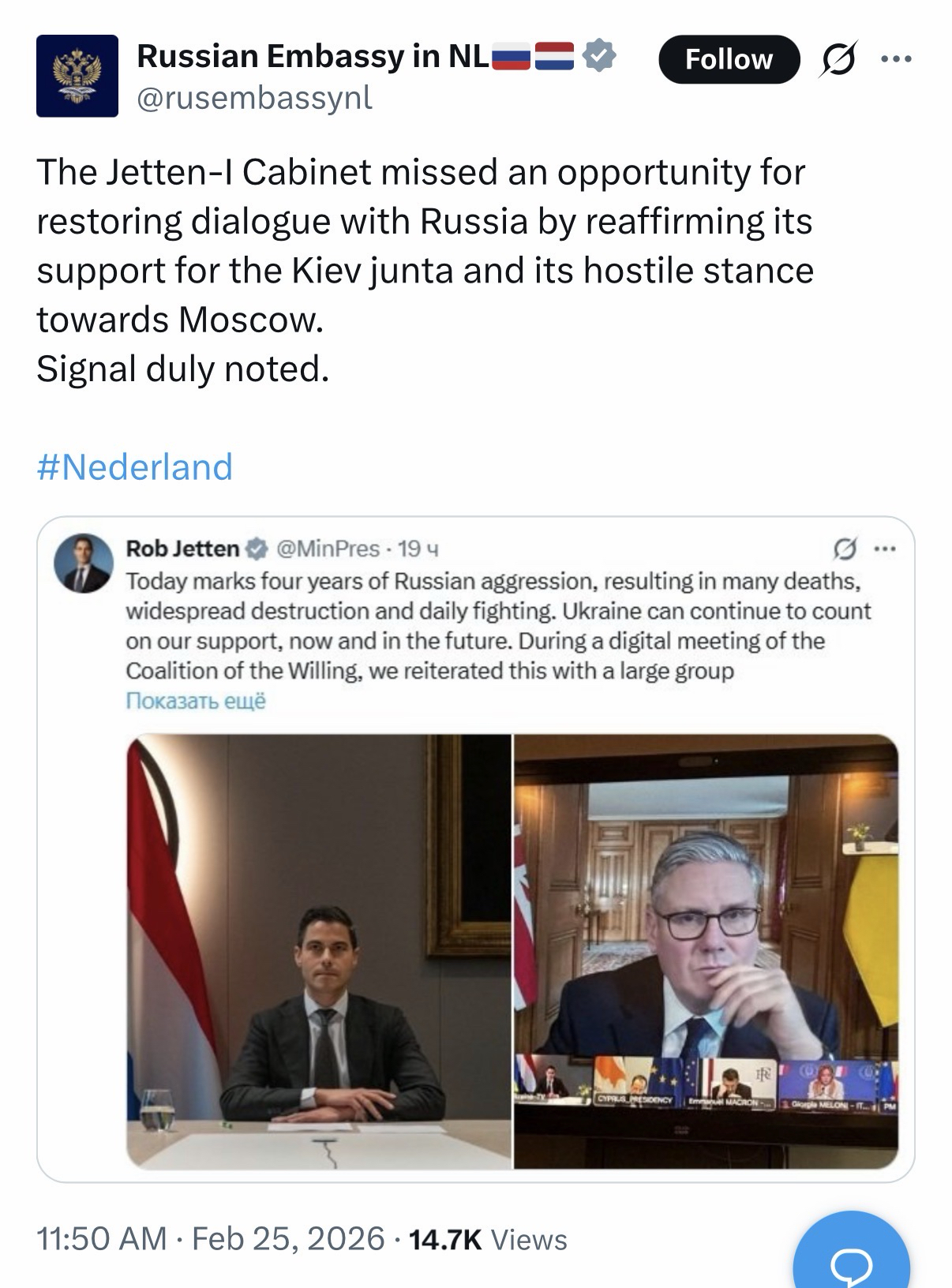This screenshot has width=952, height=1288.
Task: Click the verified badge beside Rob Jetten
Action: pos(257,548)
